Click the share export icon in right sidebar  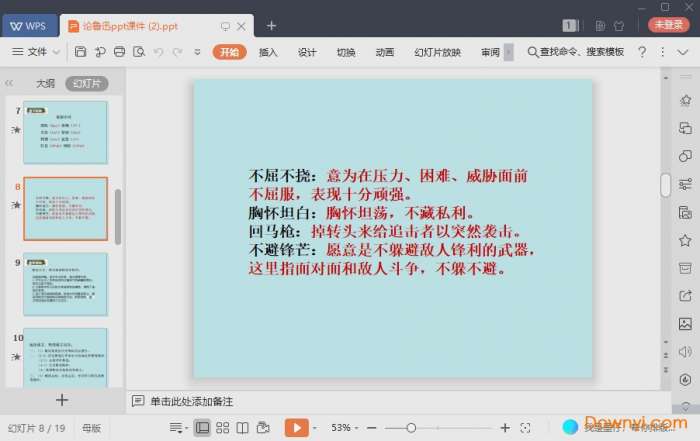click(x=685, y=295)
